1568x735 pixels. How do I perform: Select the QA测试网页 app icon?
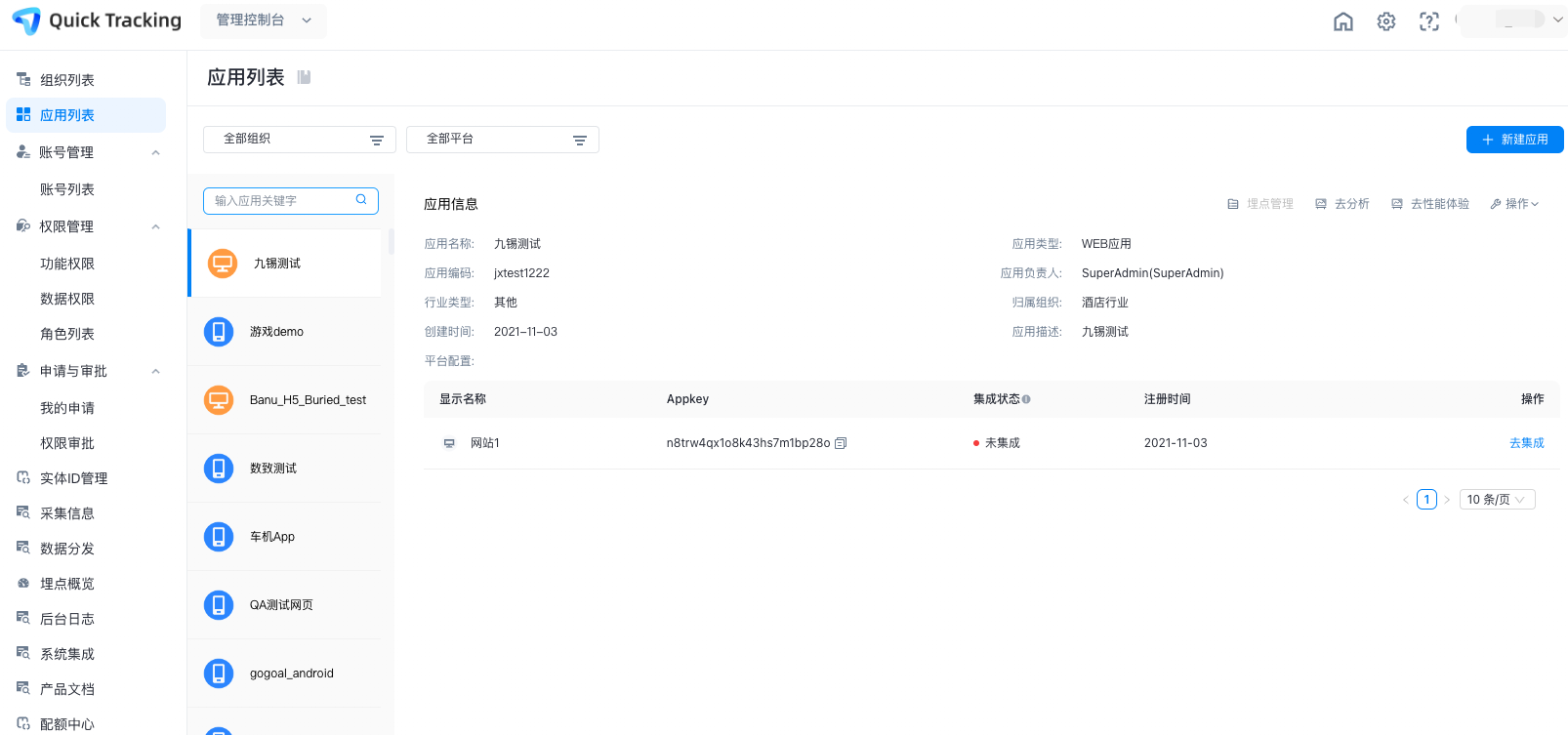pos(219,605)
